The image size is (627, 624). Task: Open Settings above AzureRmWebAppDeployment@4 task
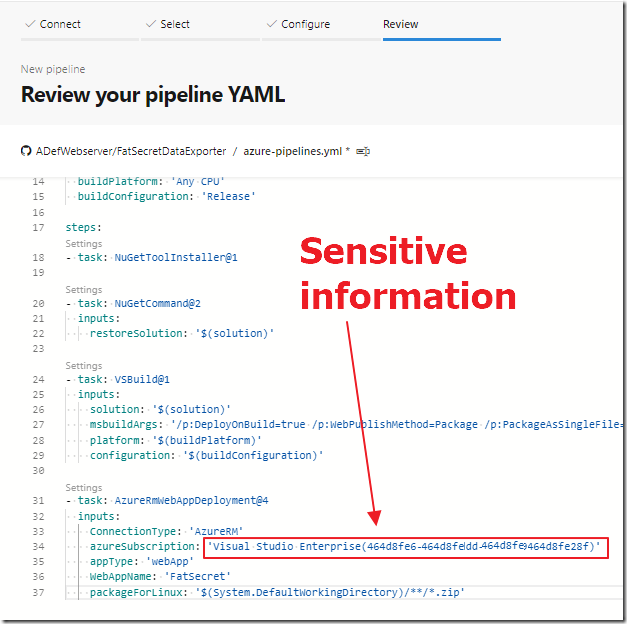pos(84,488)
